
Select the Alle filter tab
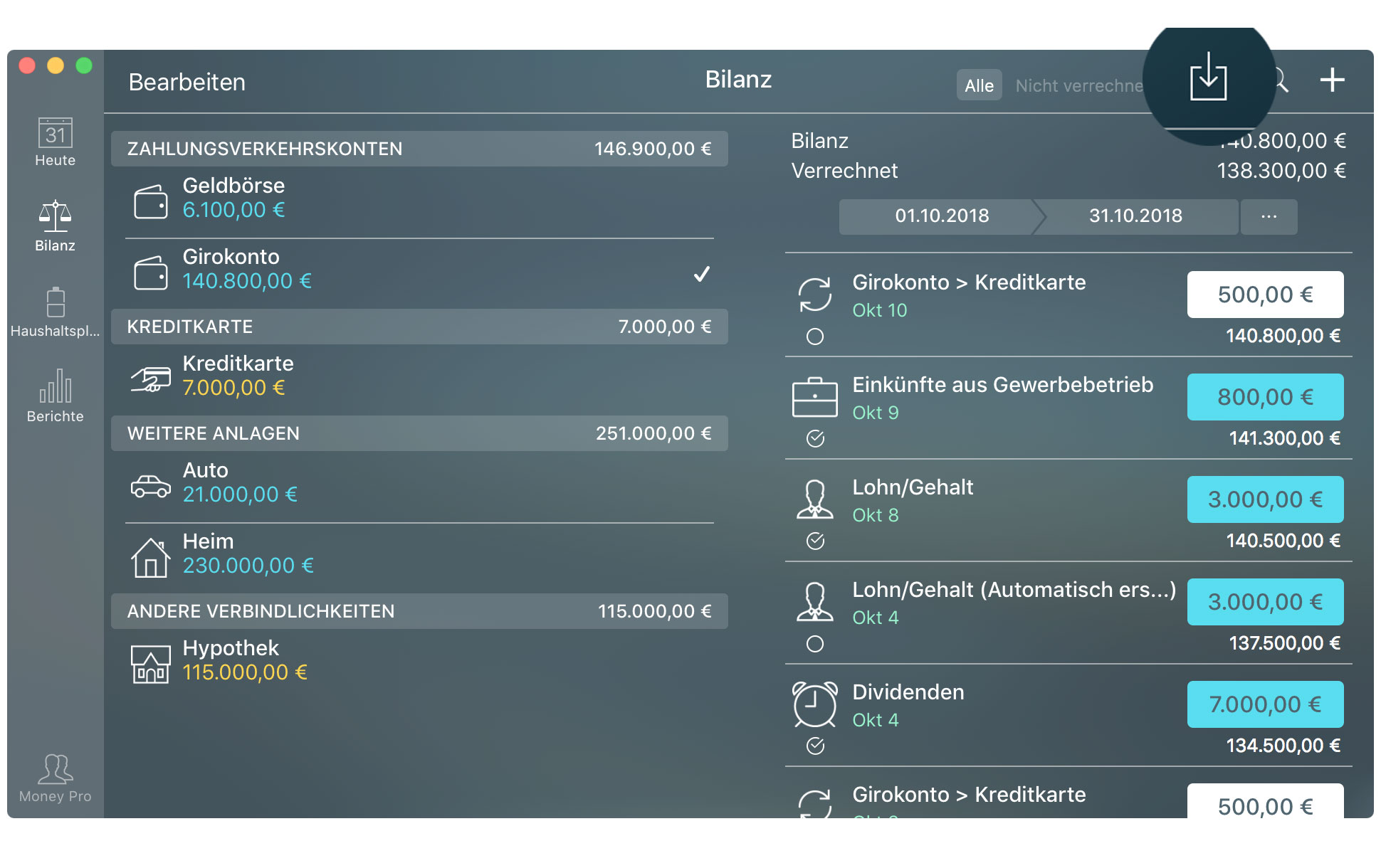coord(977,85)
